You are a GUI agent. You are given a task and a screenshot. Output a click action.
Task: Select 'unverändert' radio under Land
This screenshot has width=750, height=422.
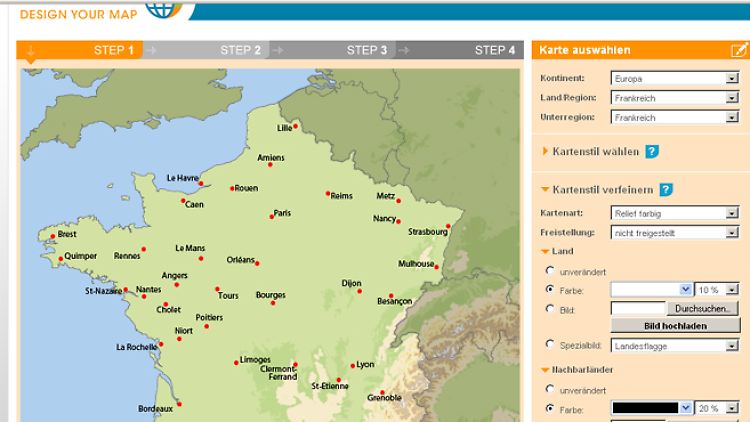[x=551, y=271]
